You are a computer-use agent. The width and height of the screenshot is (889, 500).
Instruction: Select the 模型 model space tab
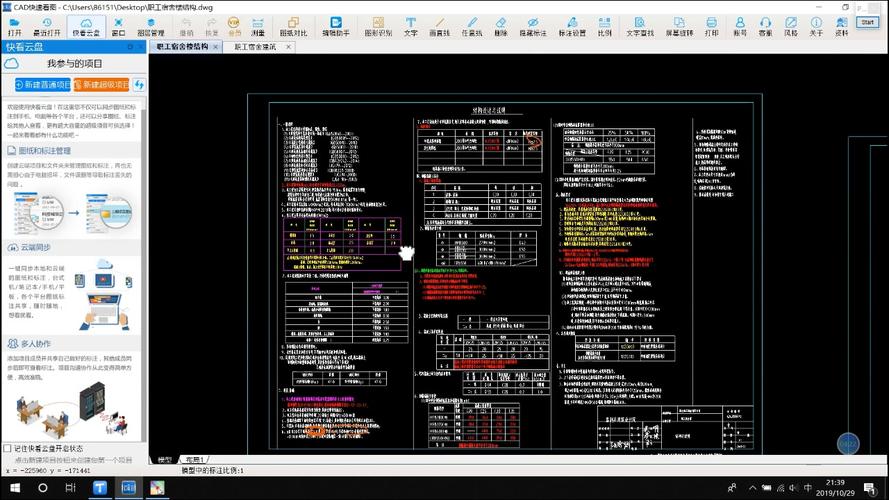pos(165,460)
